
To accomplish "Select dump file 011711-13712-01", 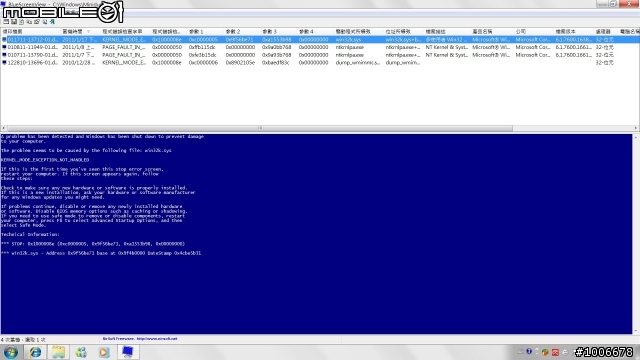I will pyautogui.click(x=33, y=40).
